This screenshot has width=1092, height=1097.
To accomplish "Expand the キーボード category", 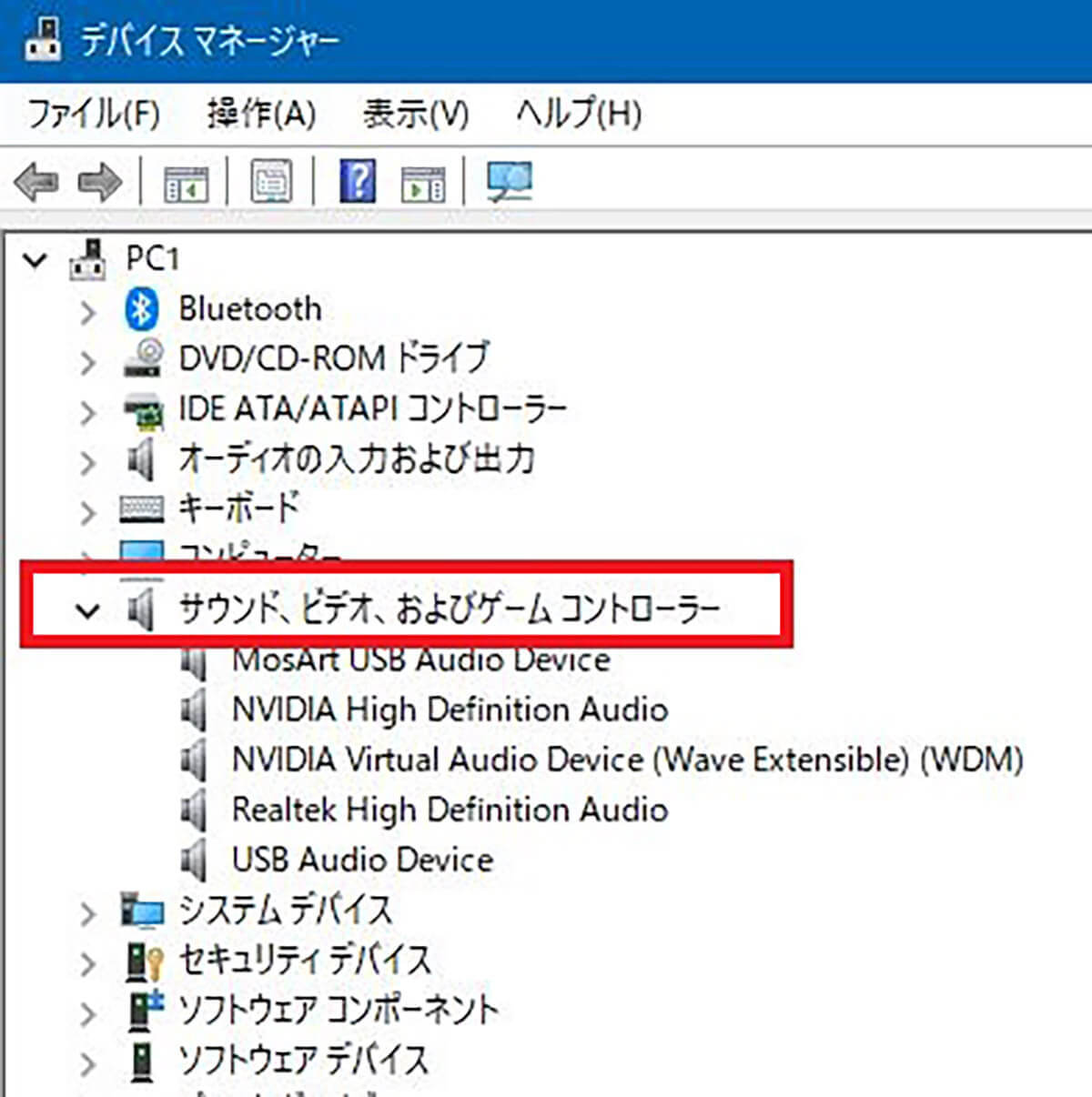I will pos(87,513).
